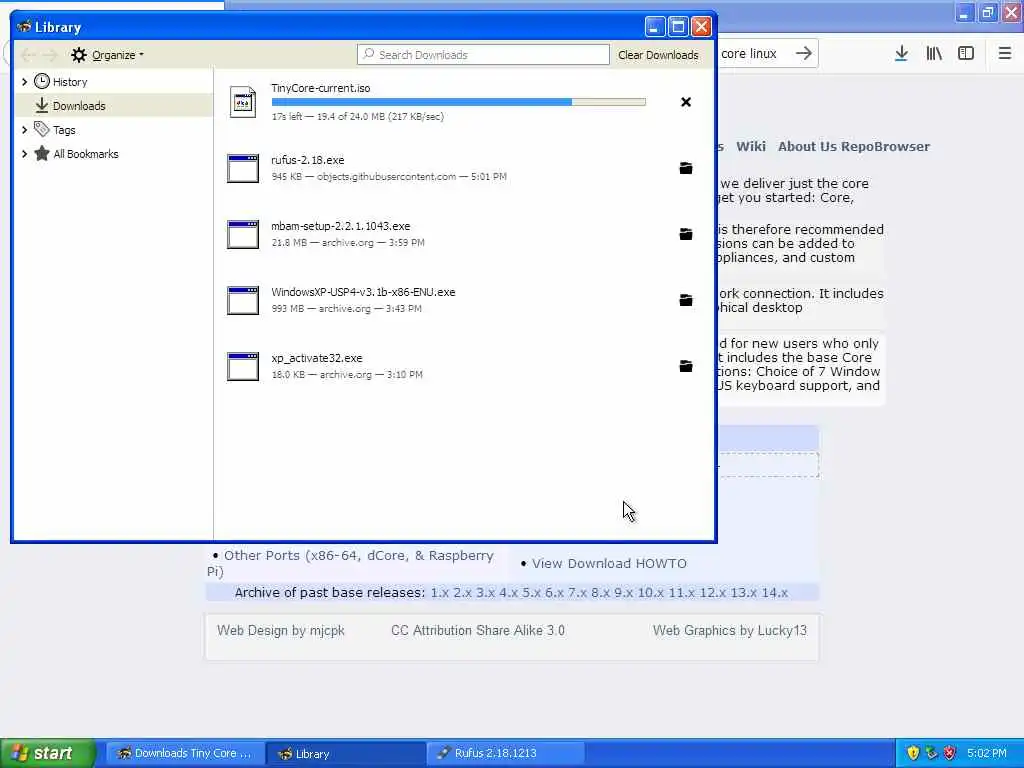Expand the History tree node
Image resolution: width=1024 pixels, height=768 pixels.
coord(24,82)
